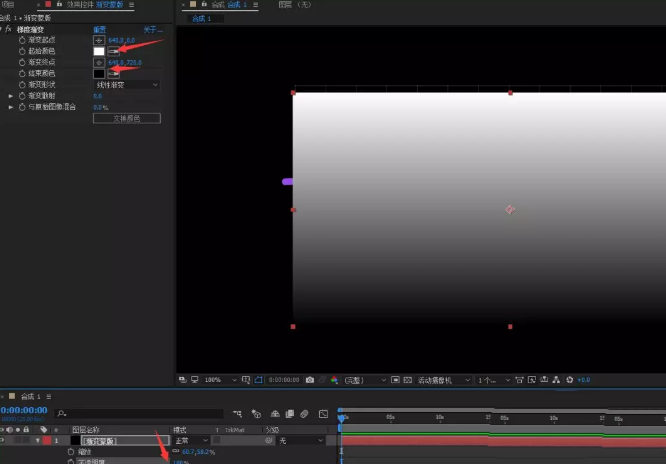Toggle stopwatch for 渐变终点 property
Screen dimensions: 666x464
point(22,62)
